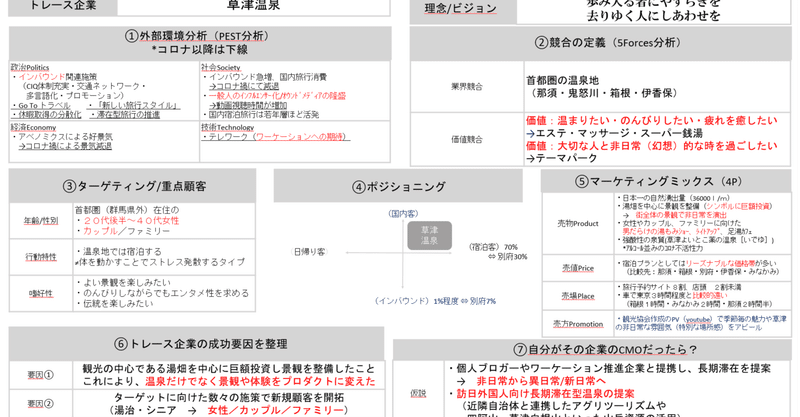Click heading '①外部環境分析（PEST分析）'
Screen dimensions: 800x417
(x=200, y=36)
